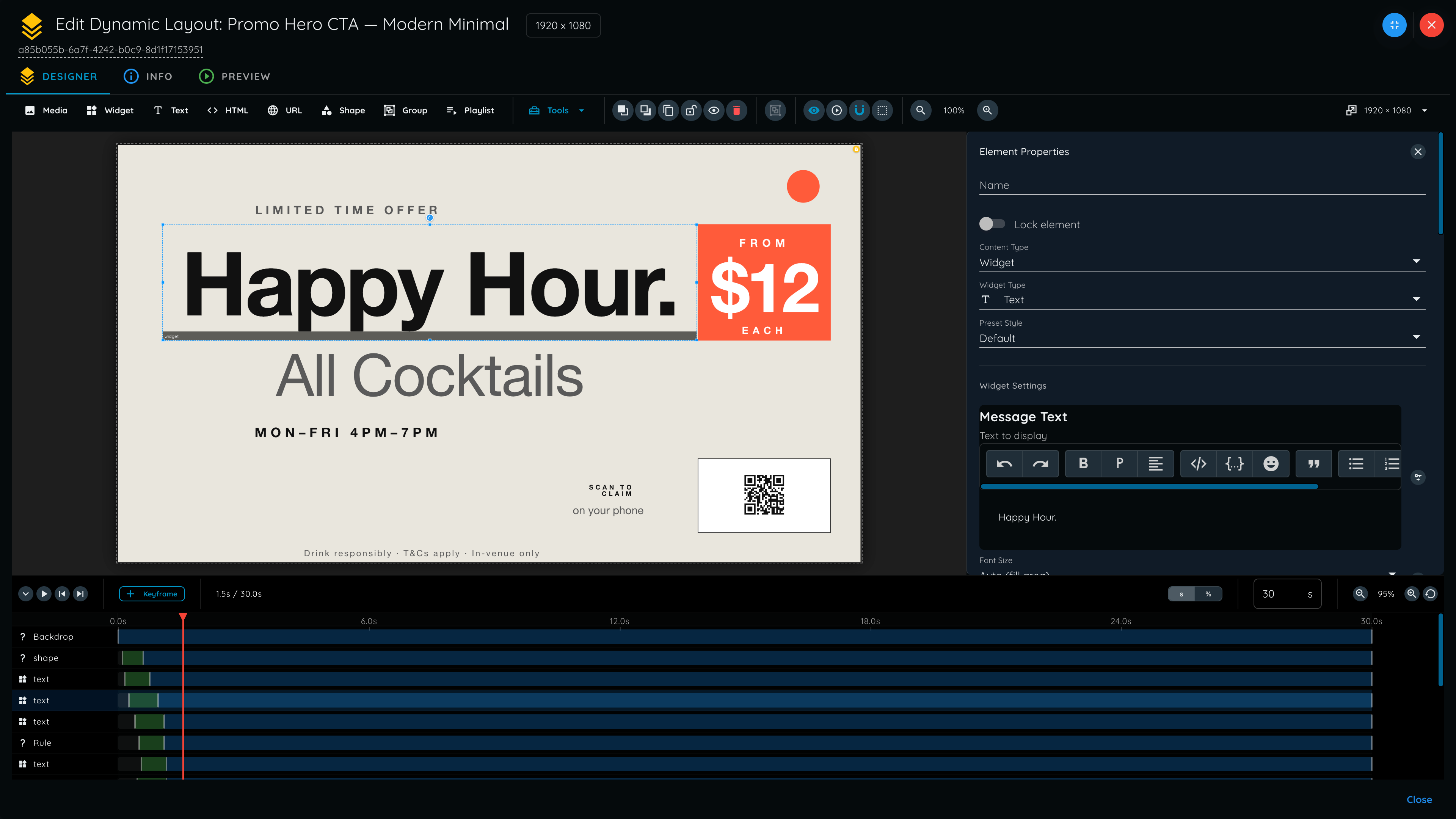The height and width of the screenshot is (819, 1456).
Task: Add a Widget element
Action: [x=110, y=110]
